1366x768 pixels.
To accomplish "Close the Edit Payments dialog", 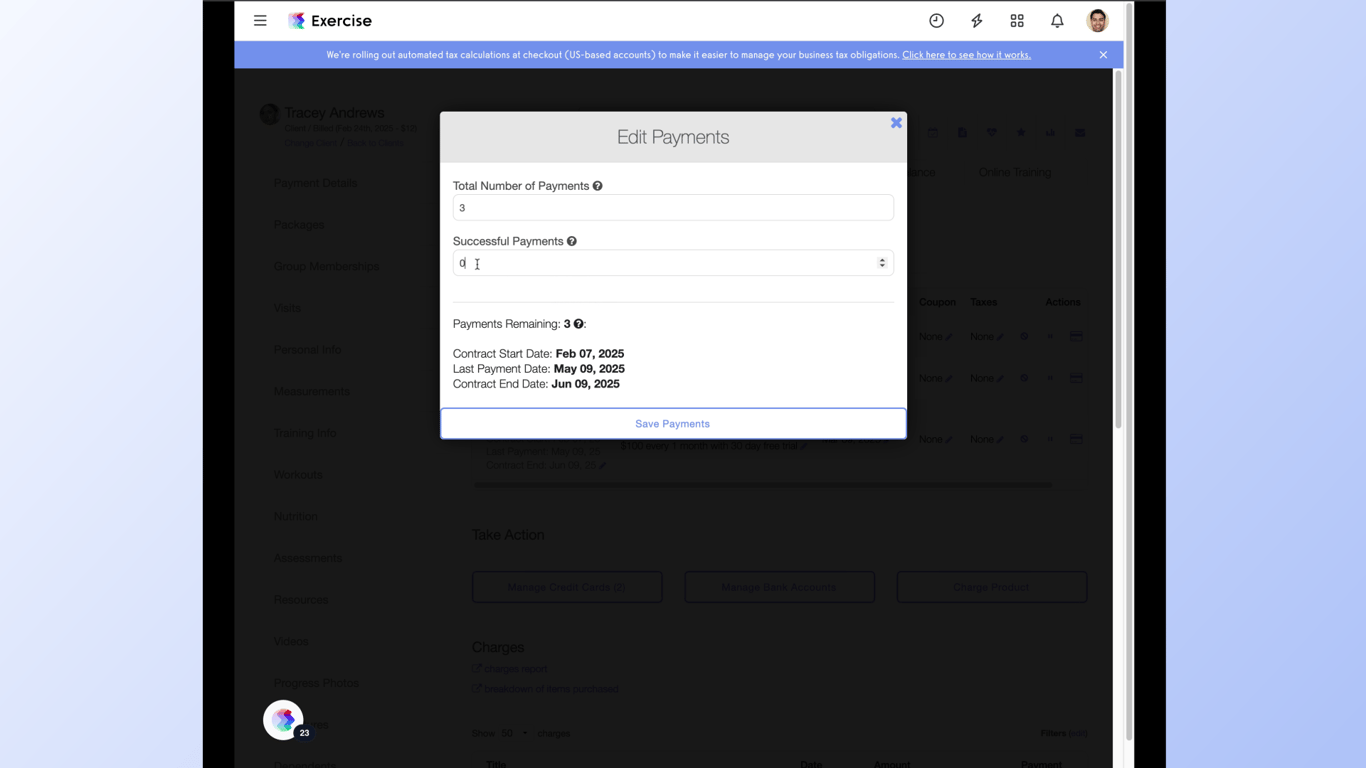I will (896, 123).
